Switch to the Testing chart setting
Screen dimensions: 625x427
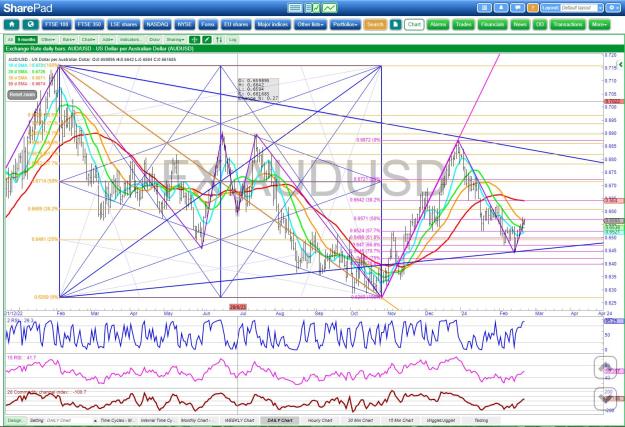tap(481, 420)
